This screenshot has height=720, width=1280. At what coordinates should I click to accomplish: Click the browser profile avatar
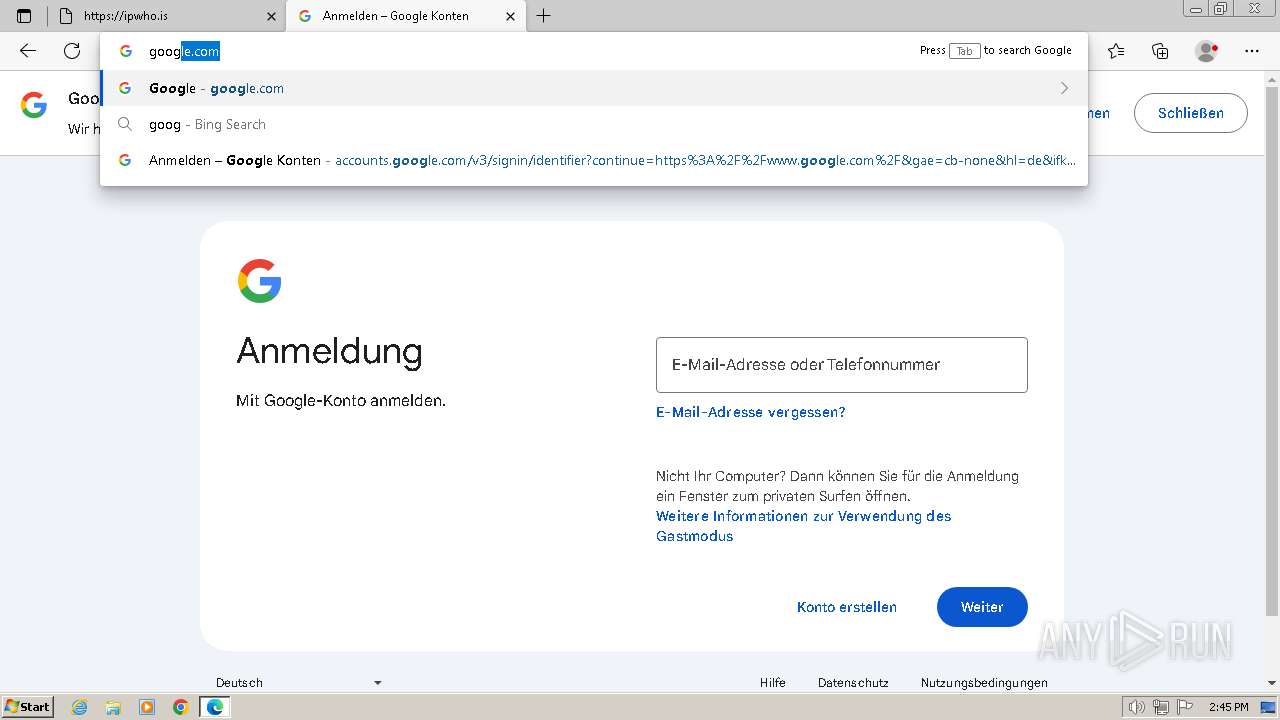coord(1206,51)
